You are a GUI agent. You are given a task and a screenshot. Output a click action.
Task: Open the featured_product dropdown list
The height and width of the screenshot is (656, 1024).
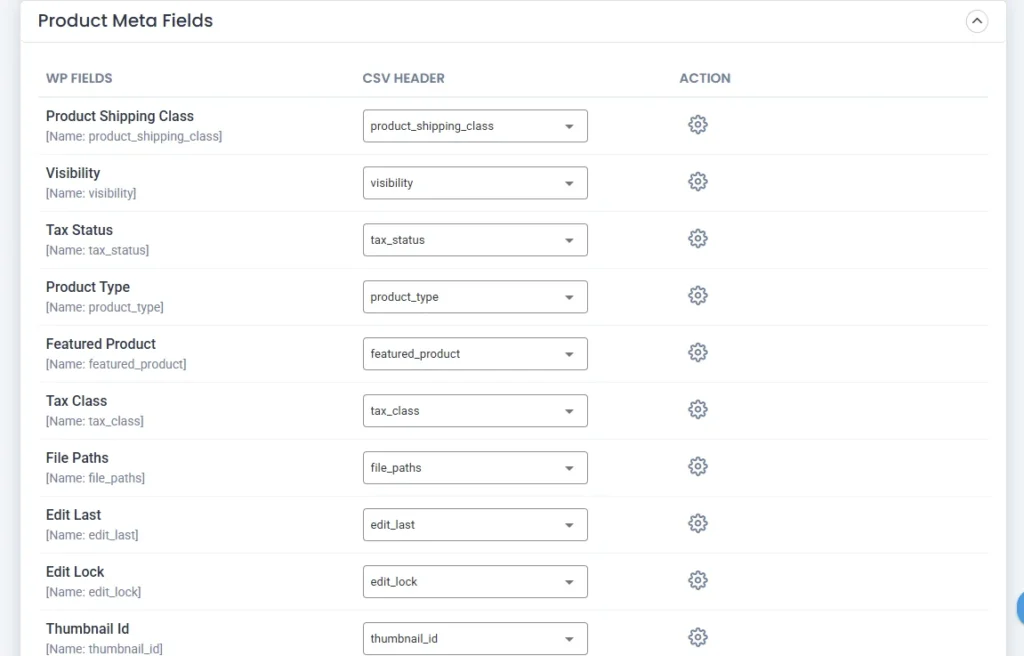click(x=475, y=354)
